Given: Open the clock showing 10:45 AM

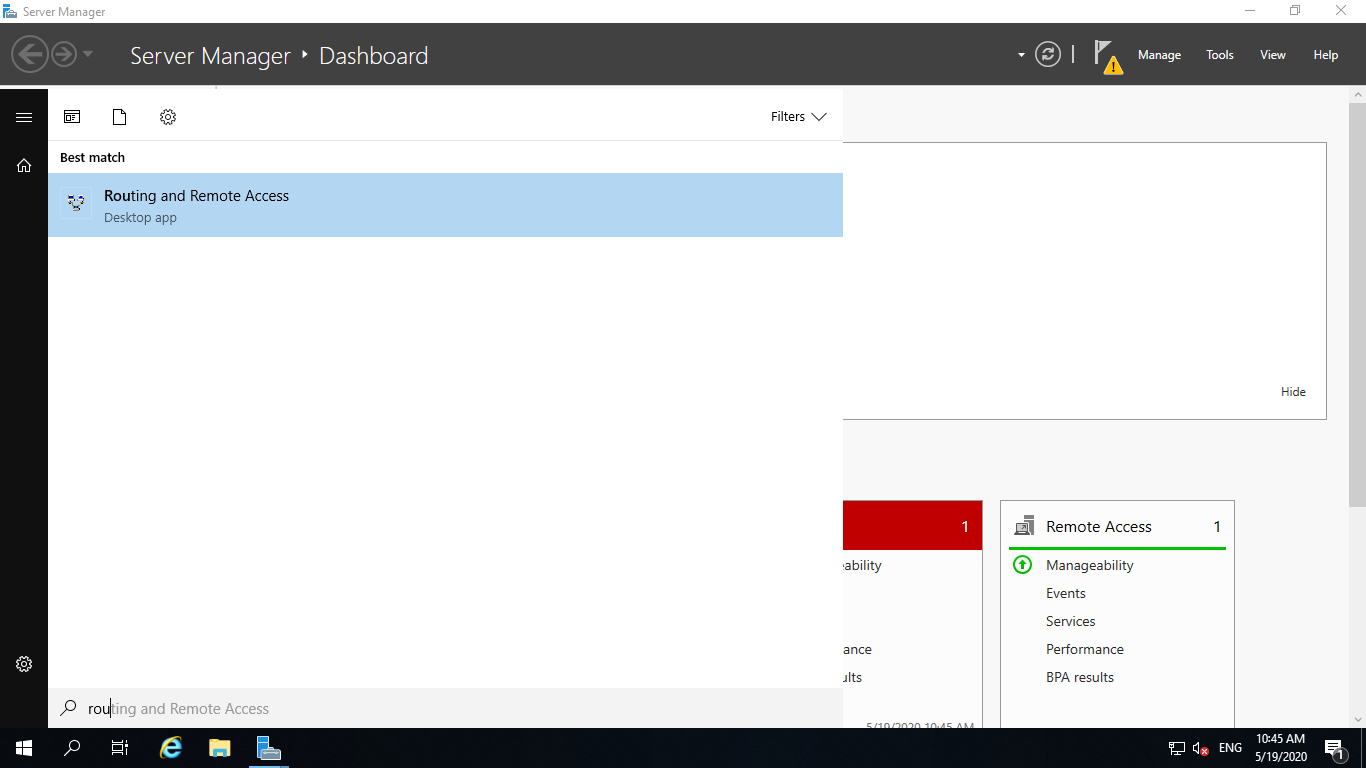Looking at the screenshot, I should pos(1281,748).
